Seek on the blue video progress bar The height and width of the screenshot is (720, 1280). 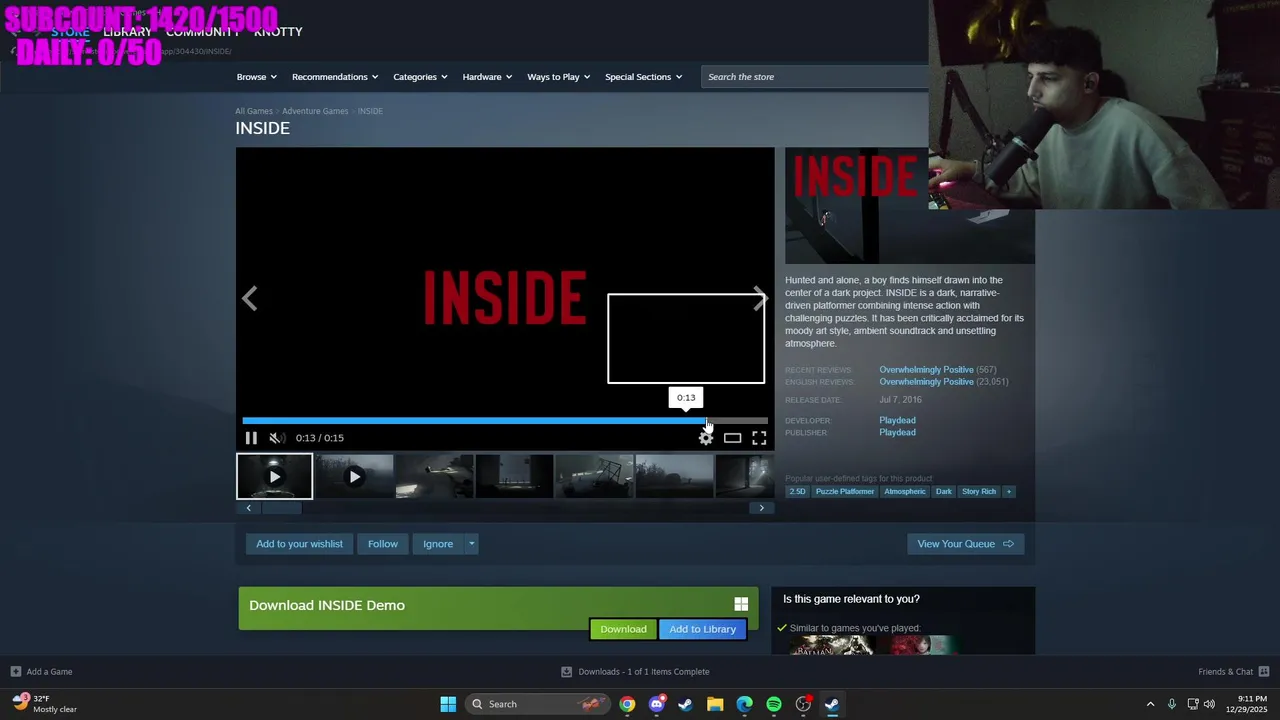click(x=505, y=421)
